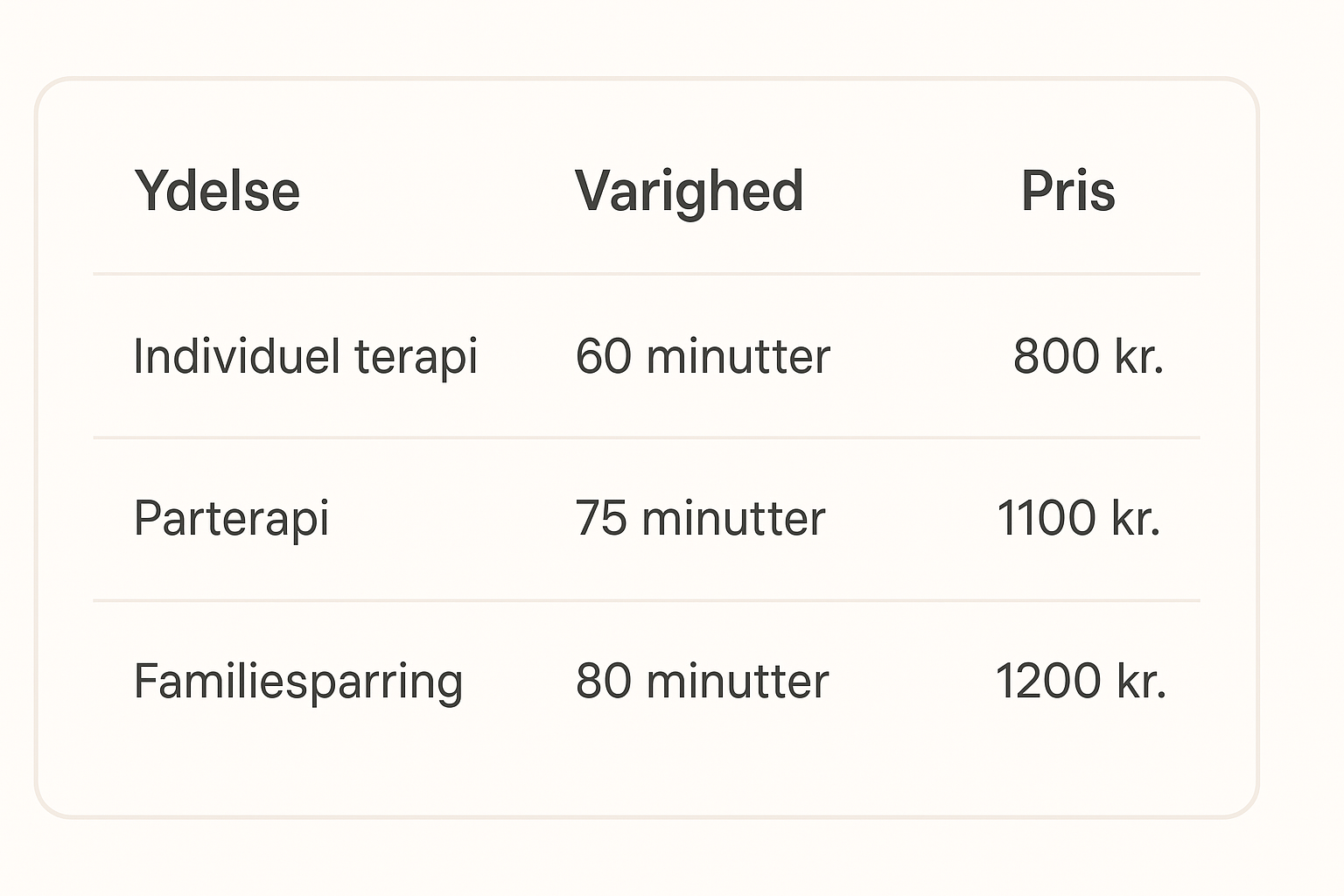The width and height of the screenshot is (1344, 896).
Task: Click the 1100 kr. price
Action: pos(1079,518)
